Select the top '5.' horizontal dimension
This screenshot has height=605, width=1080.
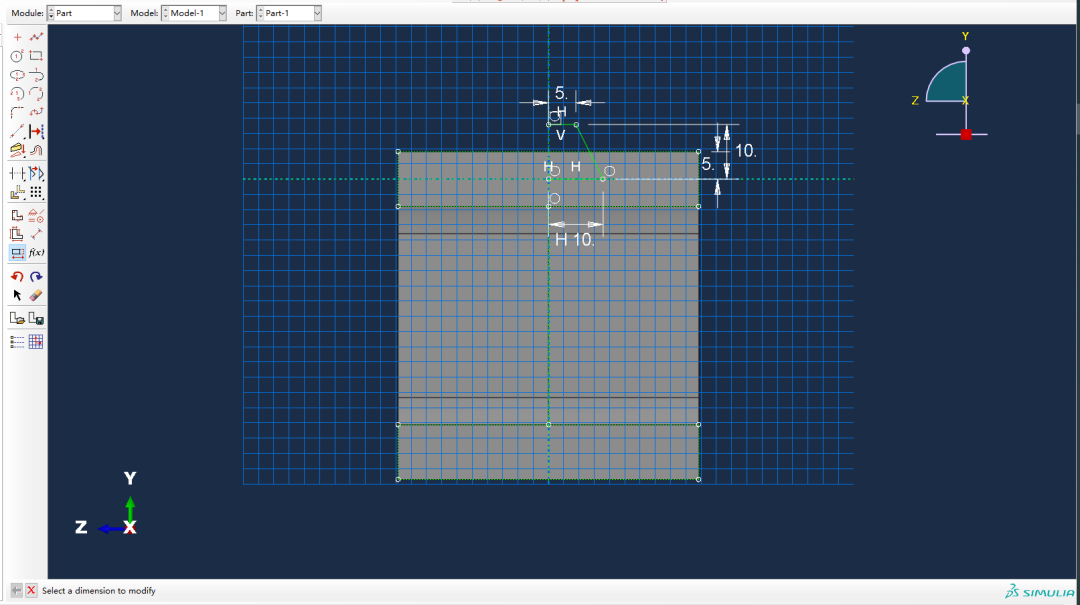tap(561, 93)
